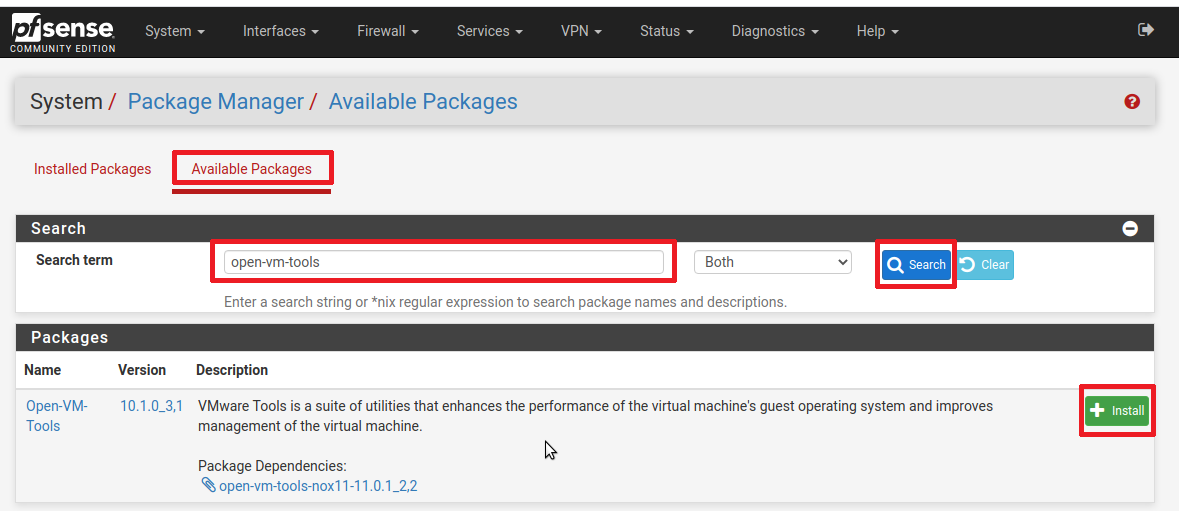Click the Name column header
1179x511 pixels.
coord(42,370)
